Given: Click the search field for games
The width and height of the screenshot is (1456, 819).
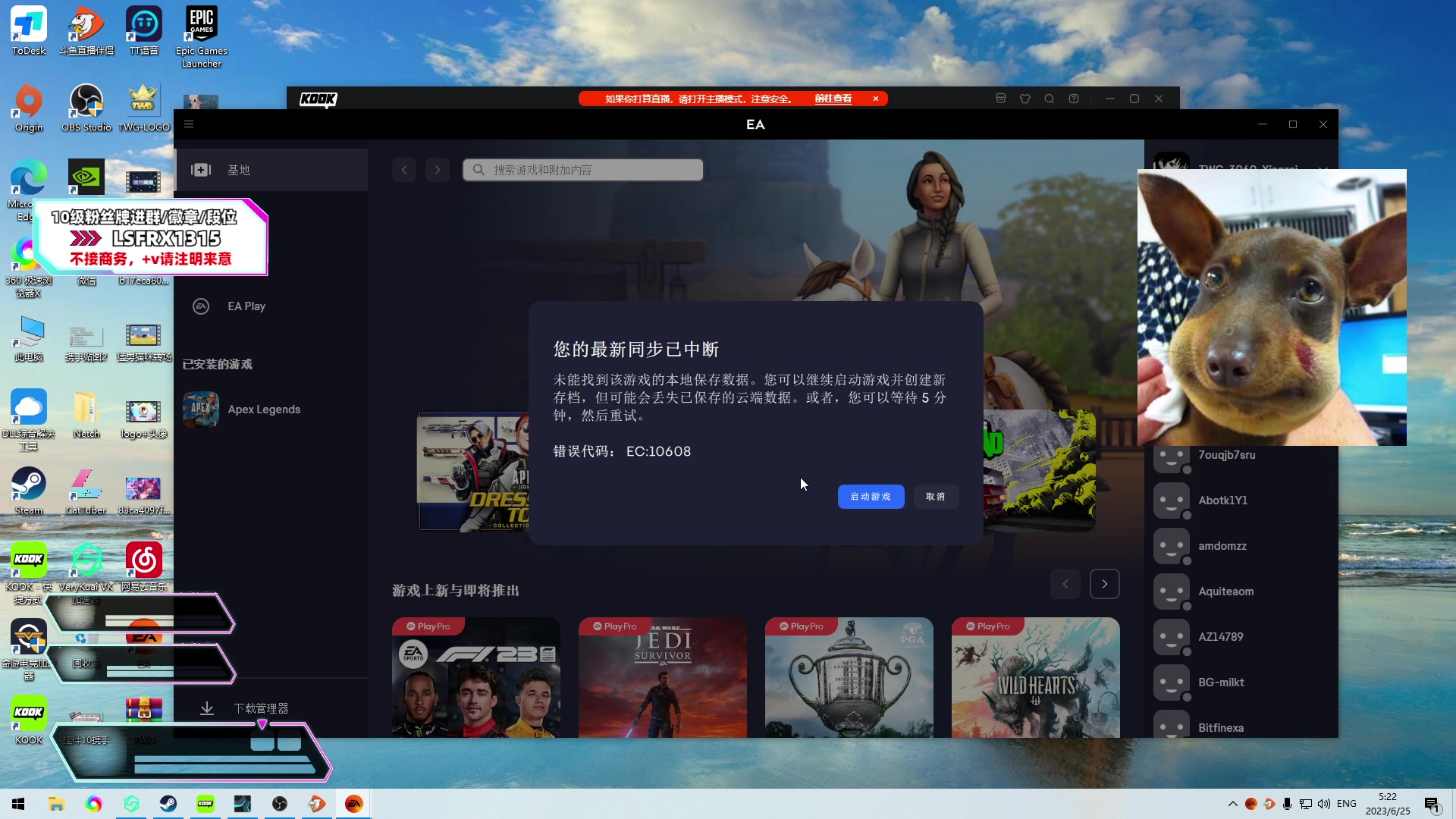Looking at the screenshot, I should [582, 170].
